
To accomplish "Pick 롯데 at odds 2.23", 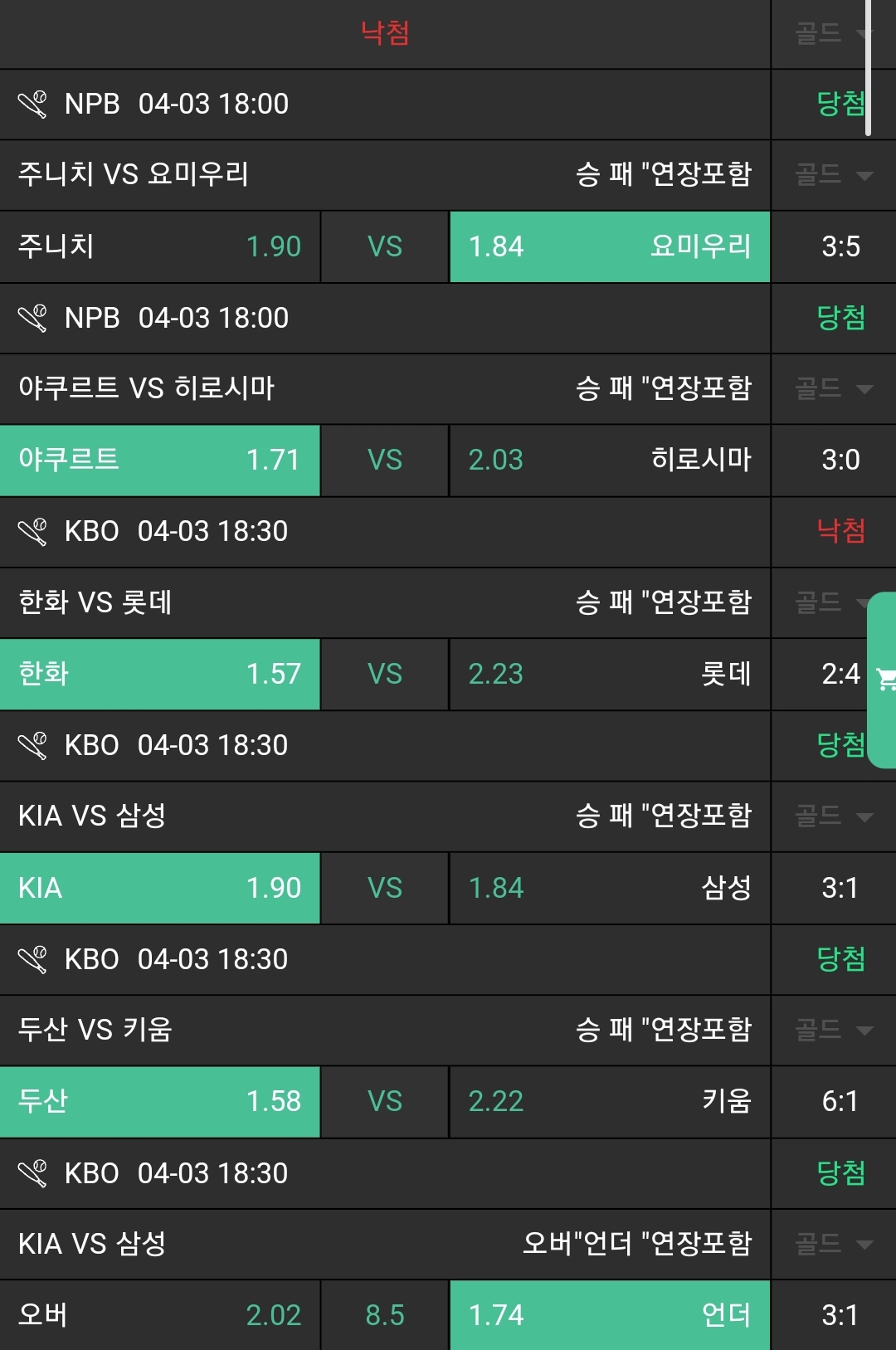I will tap(610, 674).
